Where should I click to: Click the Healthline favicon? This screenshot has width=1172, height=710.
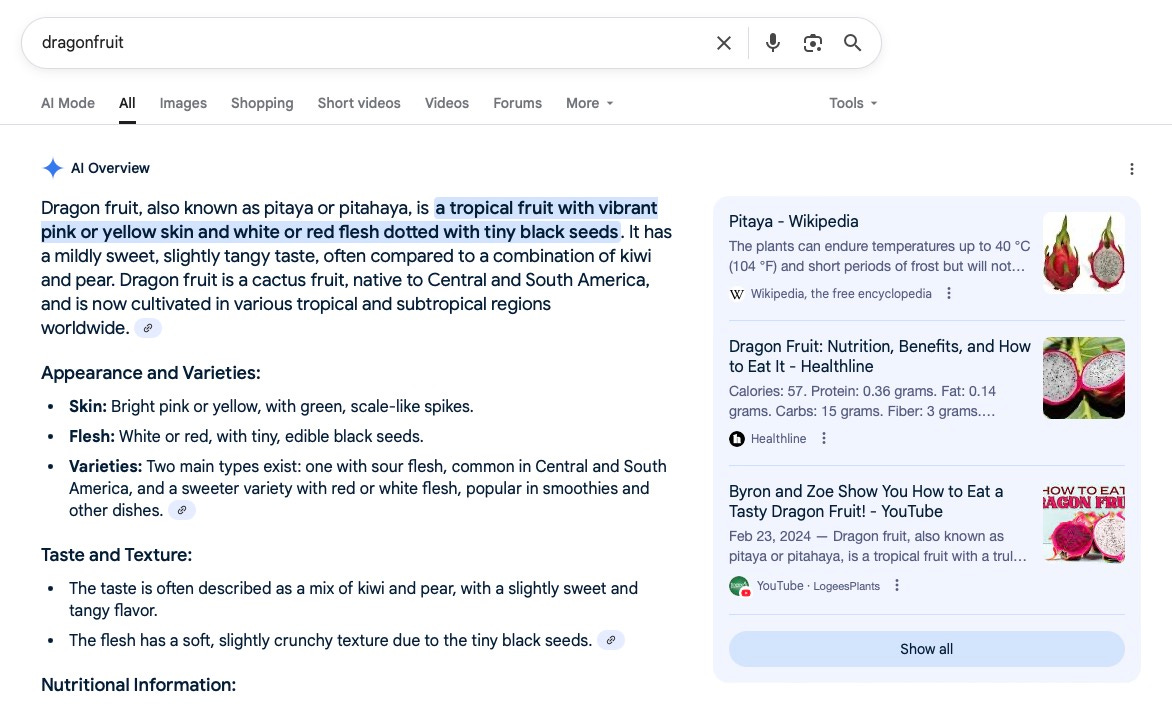coord(736,439)
